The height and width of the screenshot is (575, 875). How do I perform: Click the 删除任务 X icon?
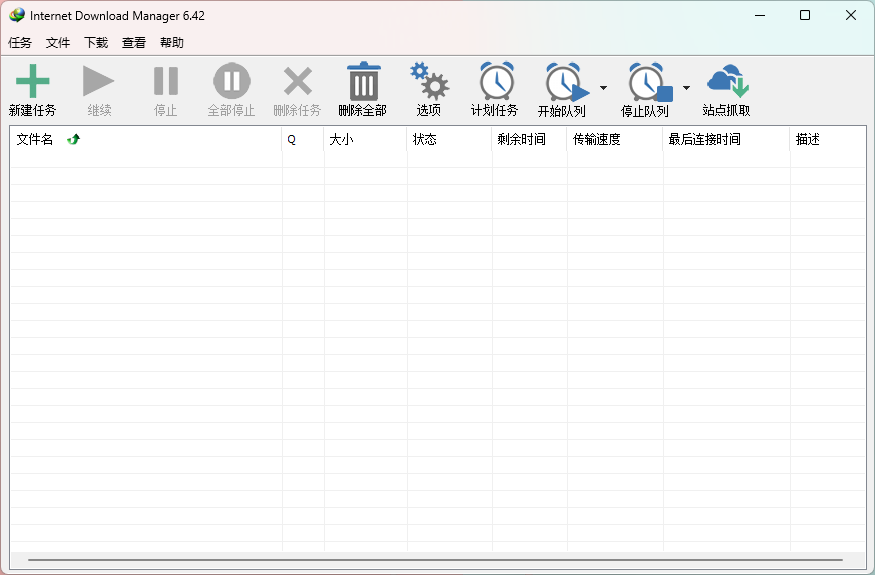pyautogui.click(x=298, y=82)
